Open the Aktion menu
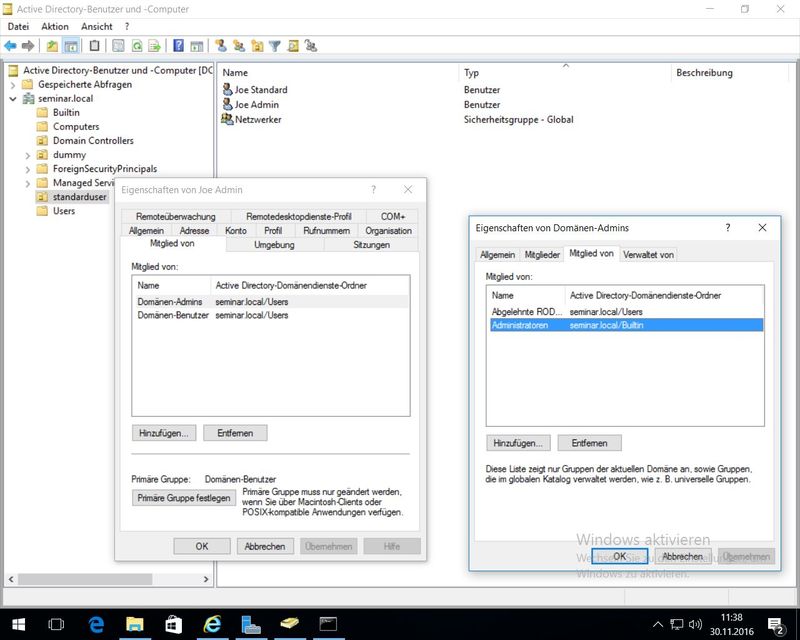This screenshot has width=800, height=640. [x=55, y=26]
